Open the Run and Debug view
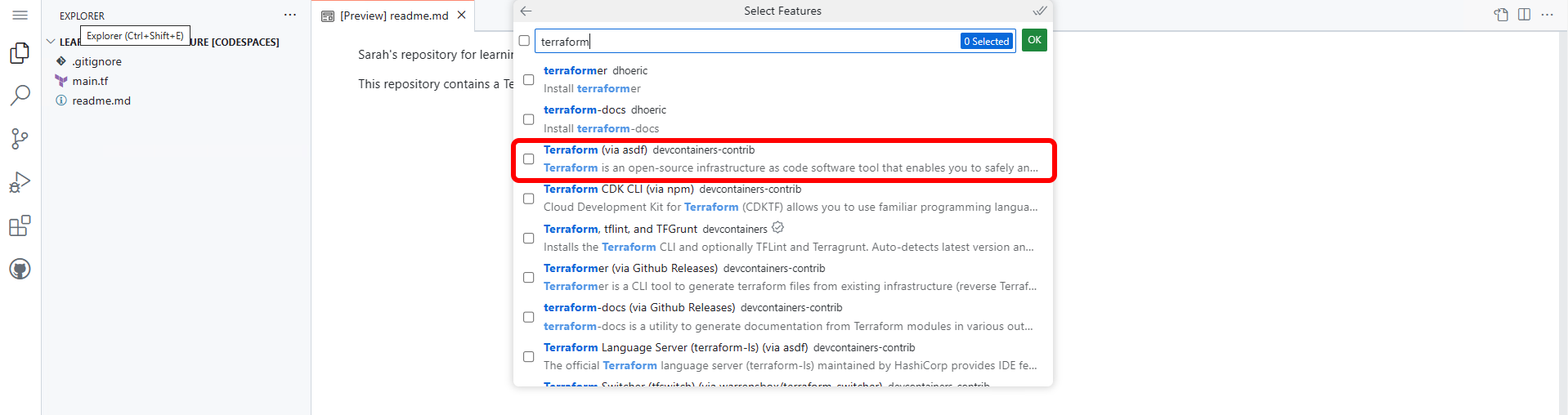 (20, 182)
